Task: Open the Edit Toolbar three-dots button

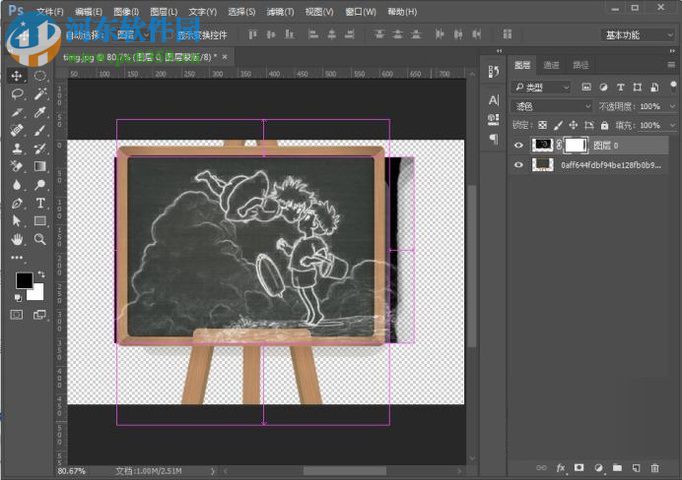Action: [17, 257]
